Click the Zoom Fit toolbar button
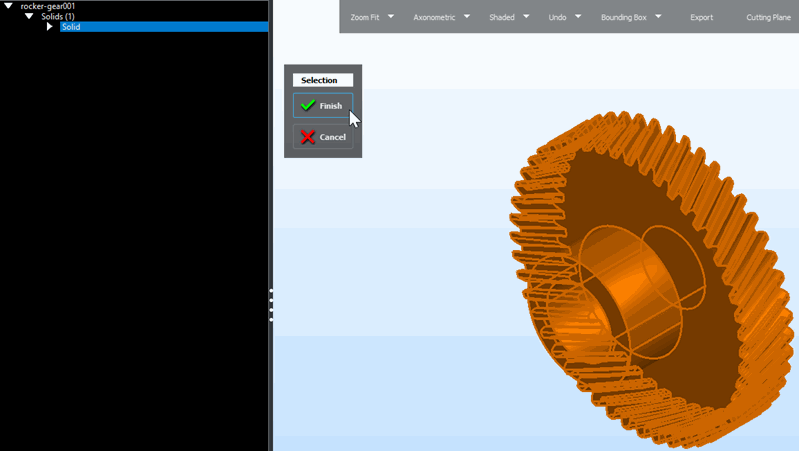 [365, 17]
